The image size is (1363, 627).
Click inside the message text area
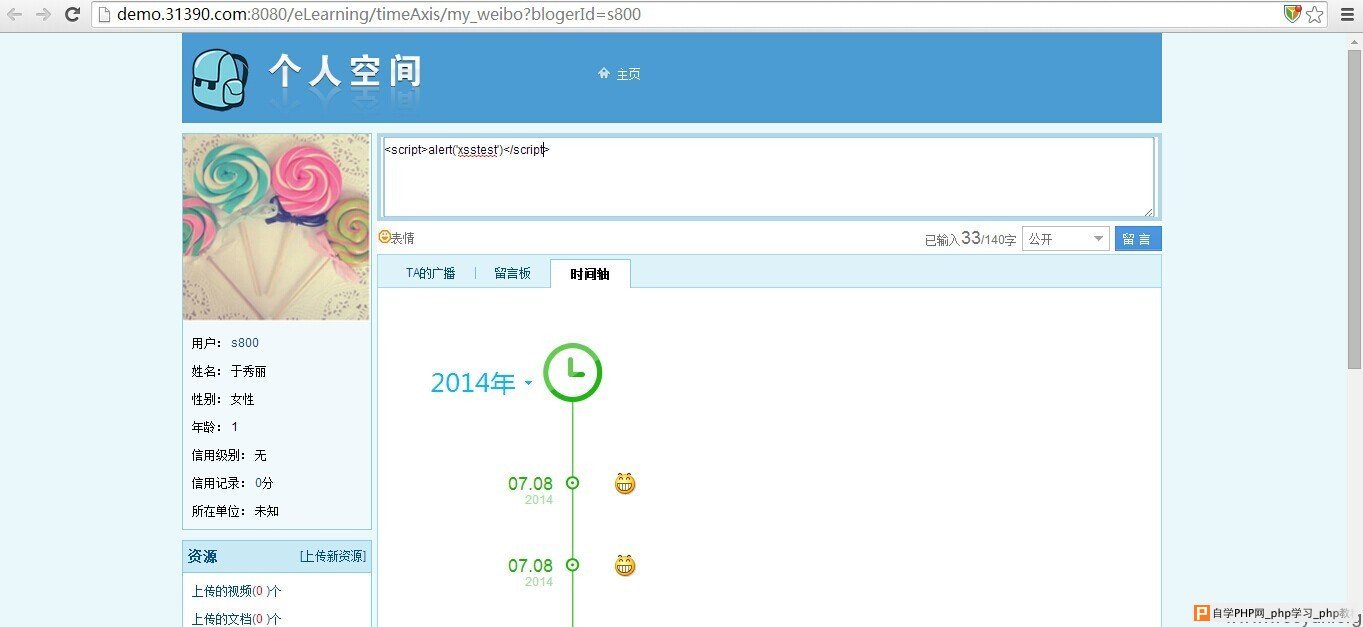768,177
